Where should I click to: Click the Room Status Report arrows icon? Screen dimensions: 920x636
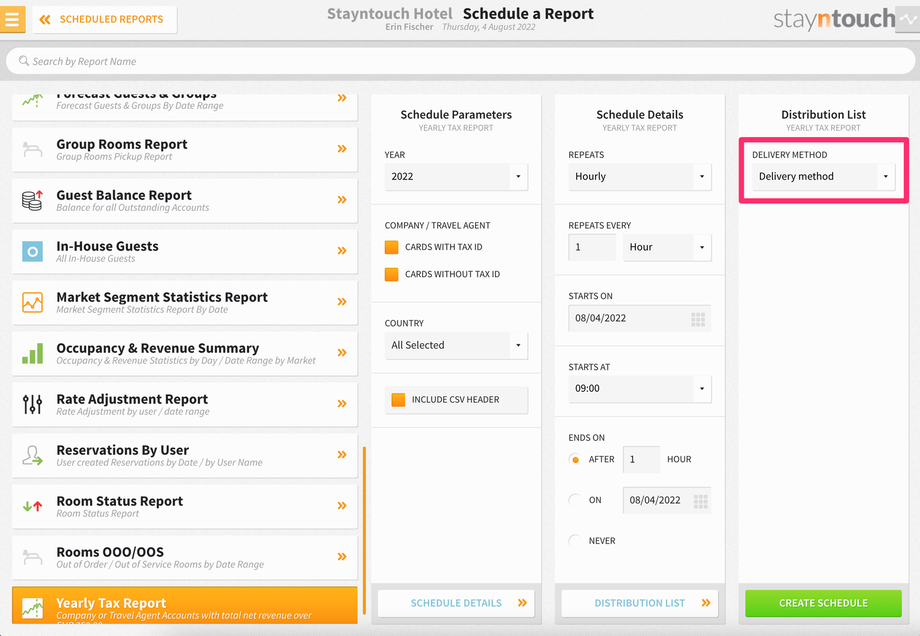32,506
